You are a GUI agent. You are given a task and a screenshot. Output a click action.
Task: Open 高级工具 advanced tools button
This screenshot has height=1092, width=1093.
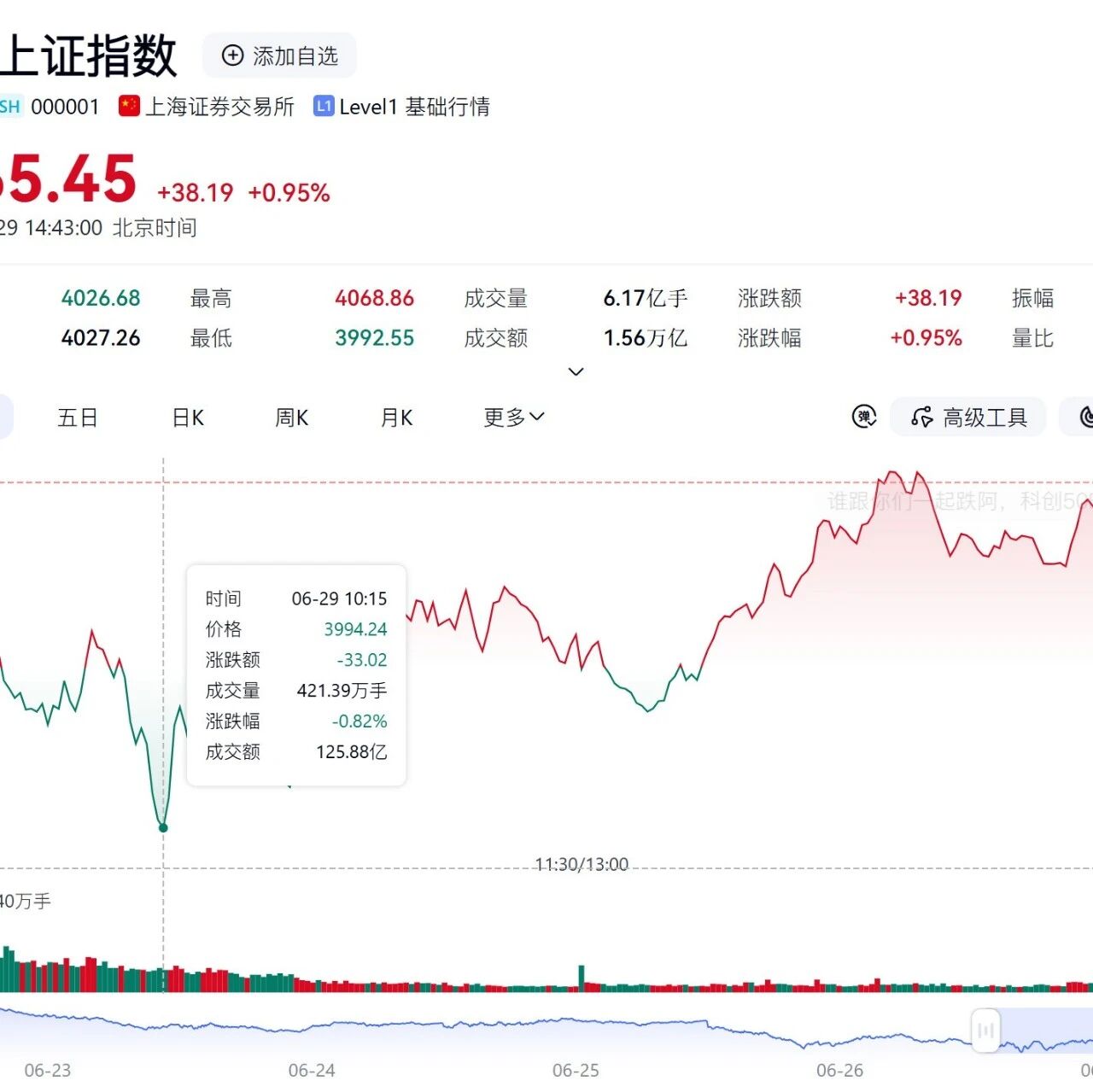tap(968, 417)
